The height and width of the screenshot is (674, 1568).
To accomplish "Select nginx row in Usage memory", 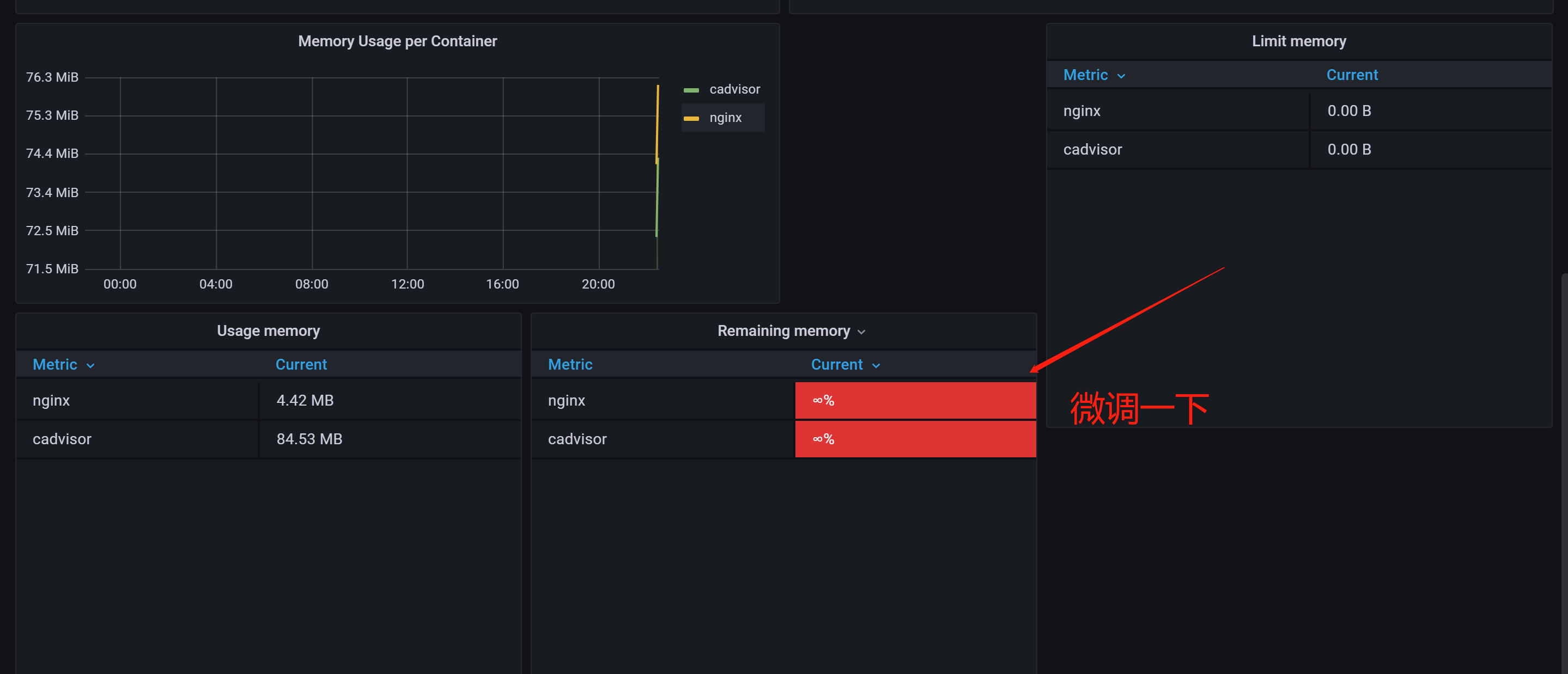I will (x=269, y=400).
